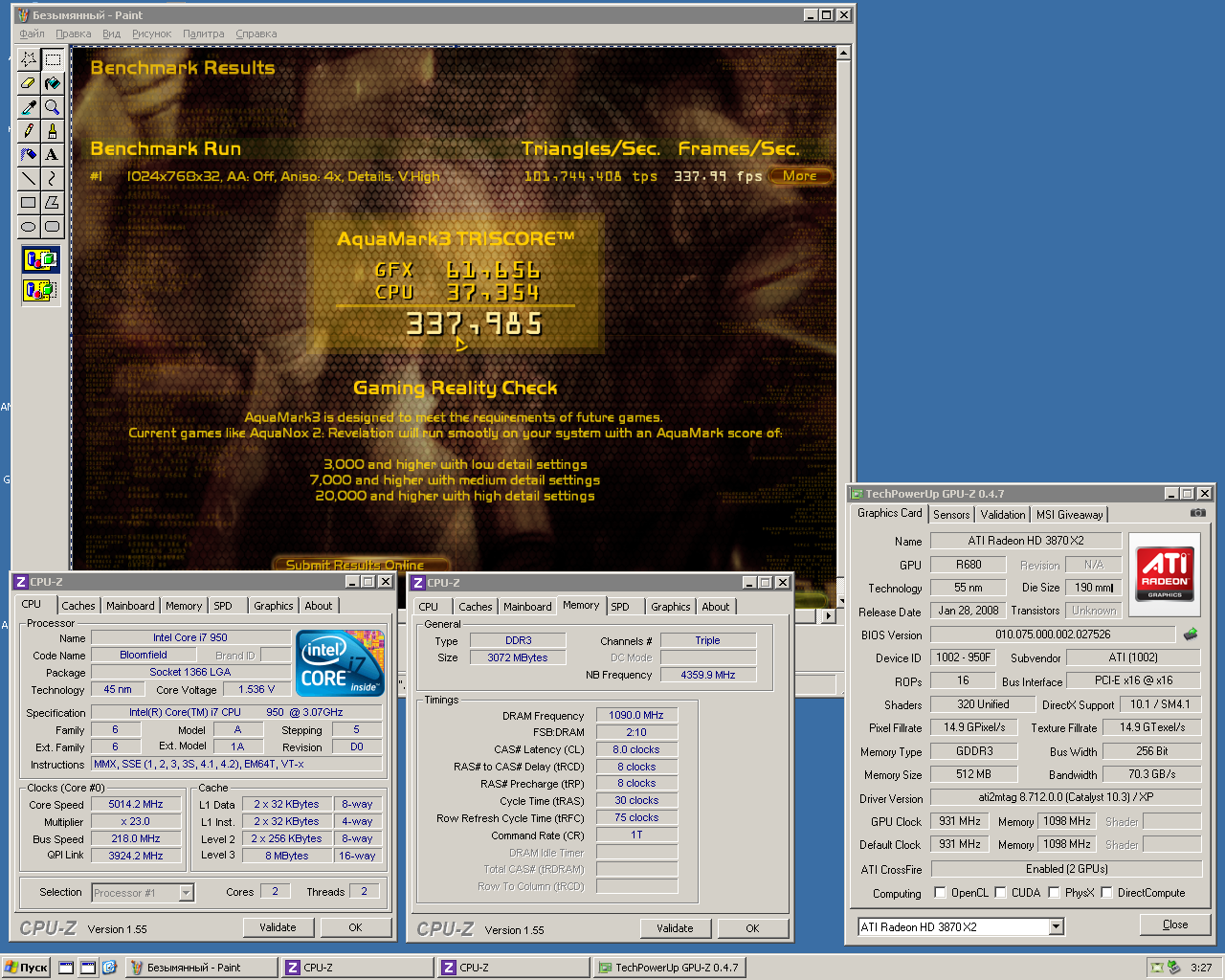The height and width of the screenshot is (980, 1225).
Task: Open the Пуск start menu
Action: 26,968
